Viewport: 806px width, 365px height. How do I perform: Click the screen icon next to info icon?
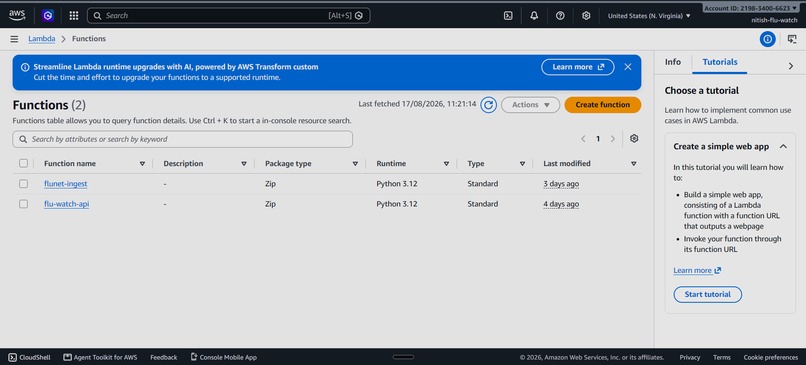(x=792, y=39)
